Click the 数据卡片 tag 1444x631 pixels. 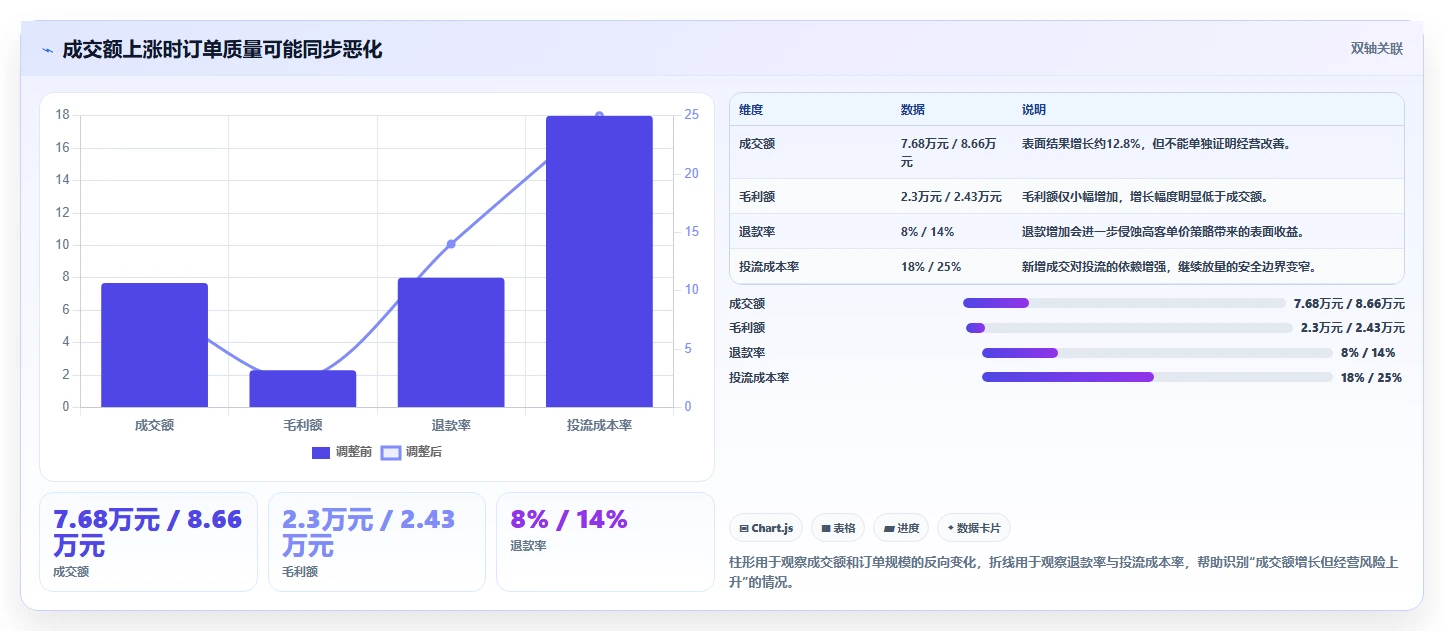pos(973,528)
